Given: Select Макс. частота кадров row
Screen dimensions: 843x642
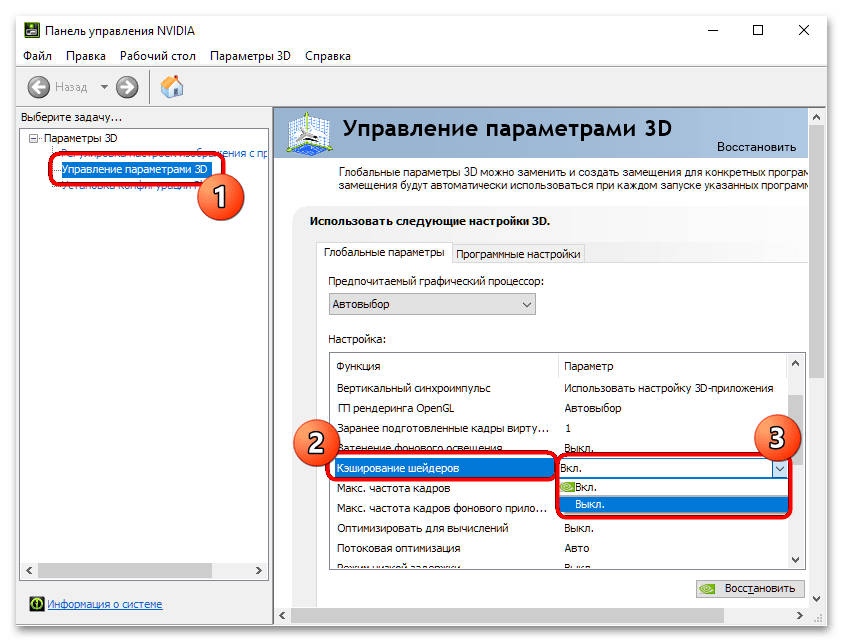Looking at the screenshot, I should (x=393, y=488).
